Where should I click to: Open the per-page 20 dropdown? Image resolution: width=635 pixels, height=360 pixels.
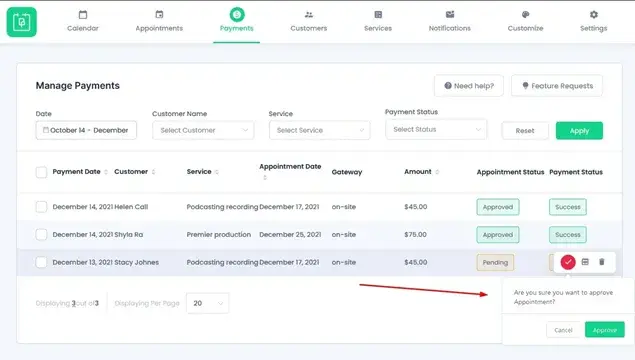[x=207, y=303]
